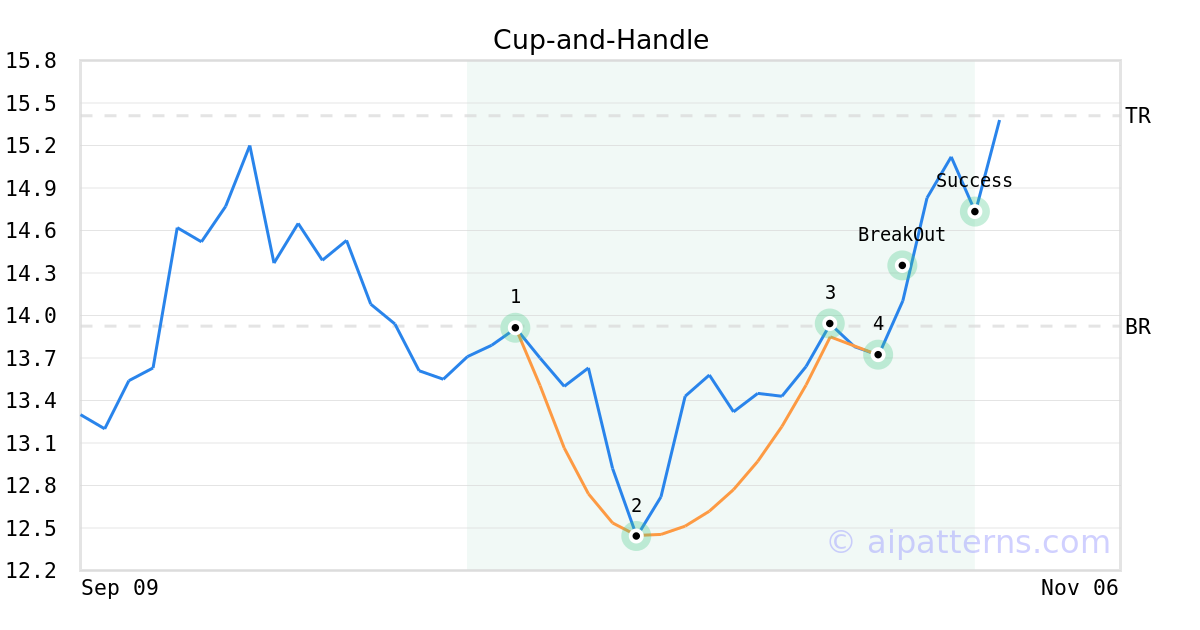The image size is (1200, 630).
Task: Select the point 3 marker dot
Action: click(x=830, y=323)
